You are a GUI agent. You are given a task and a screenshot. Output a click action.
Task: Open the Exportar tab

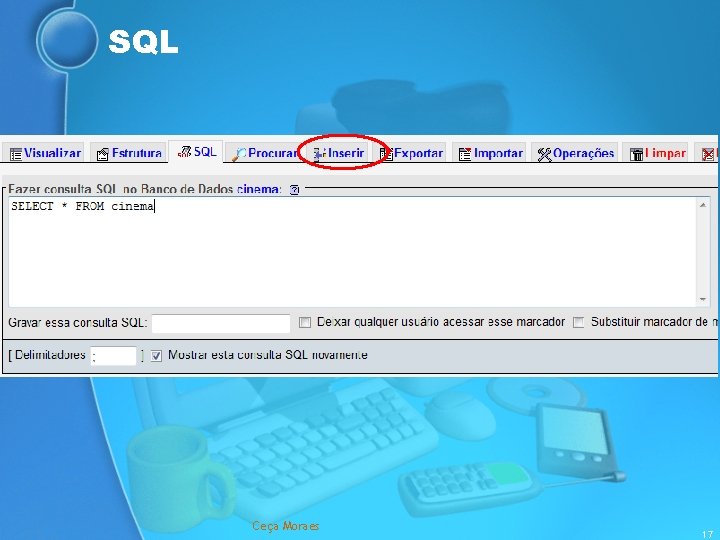411,153
